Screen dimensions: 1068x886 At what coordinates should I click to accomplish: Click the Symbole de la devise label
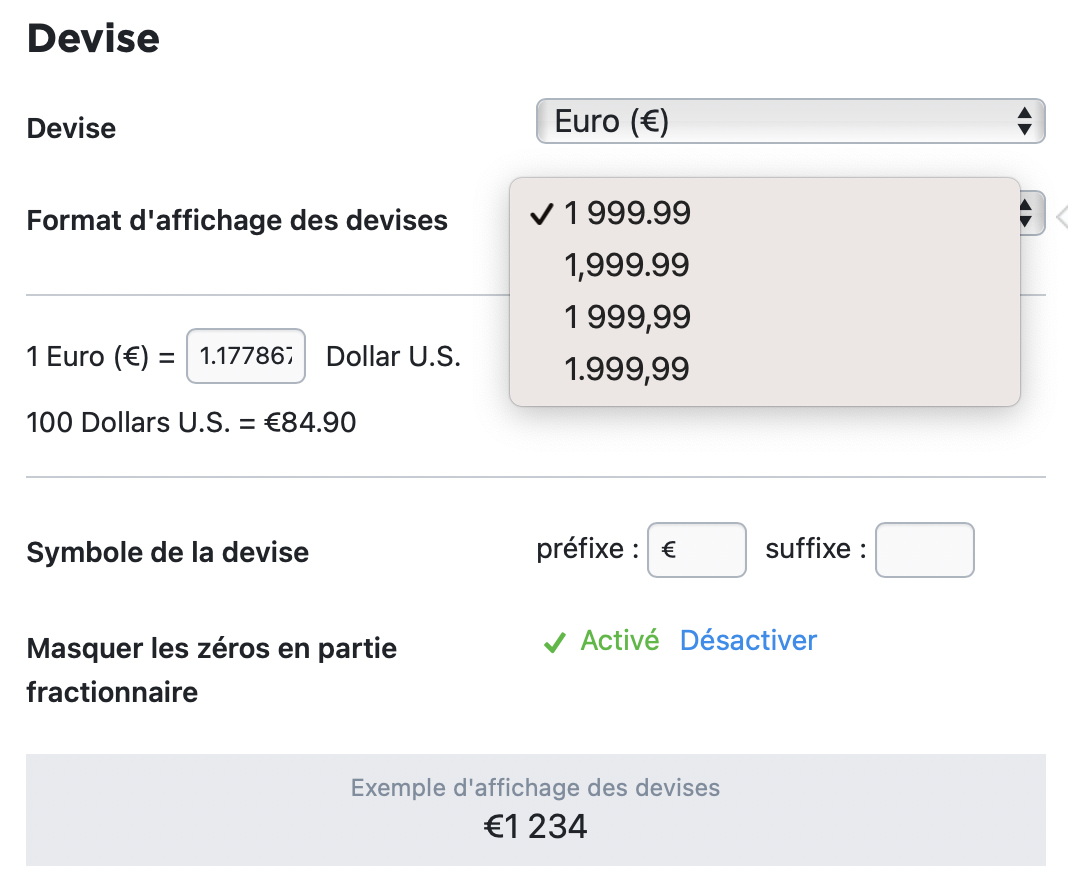[x=168, y=552]
